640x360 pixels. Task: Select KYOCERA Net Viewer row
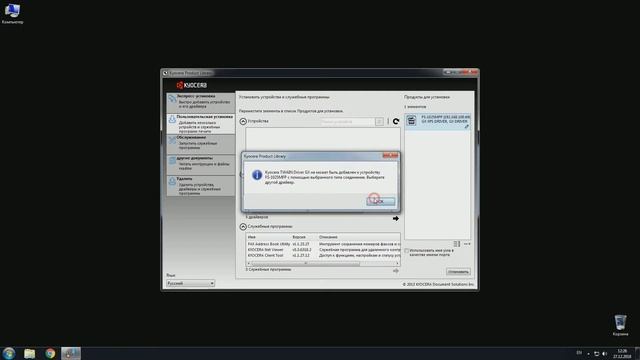[x=323, y=249]
